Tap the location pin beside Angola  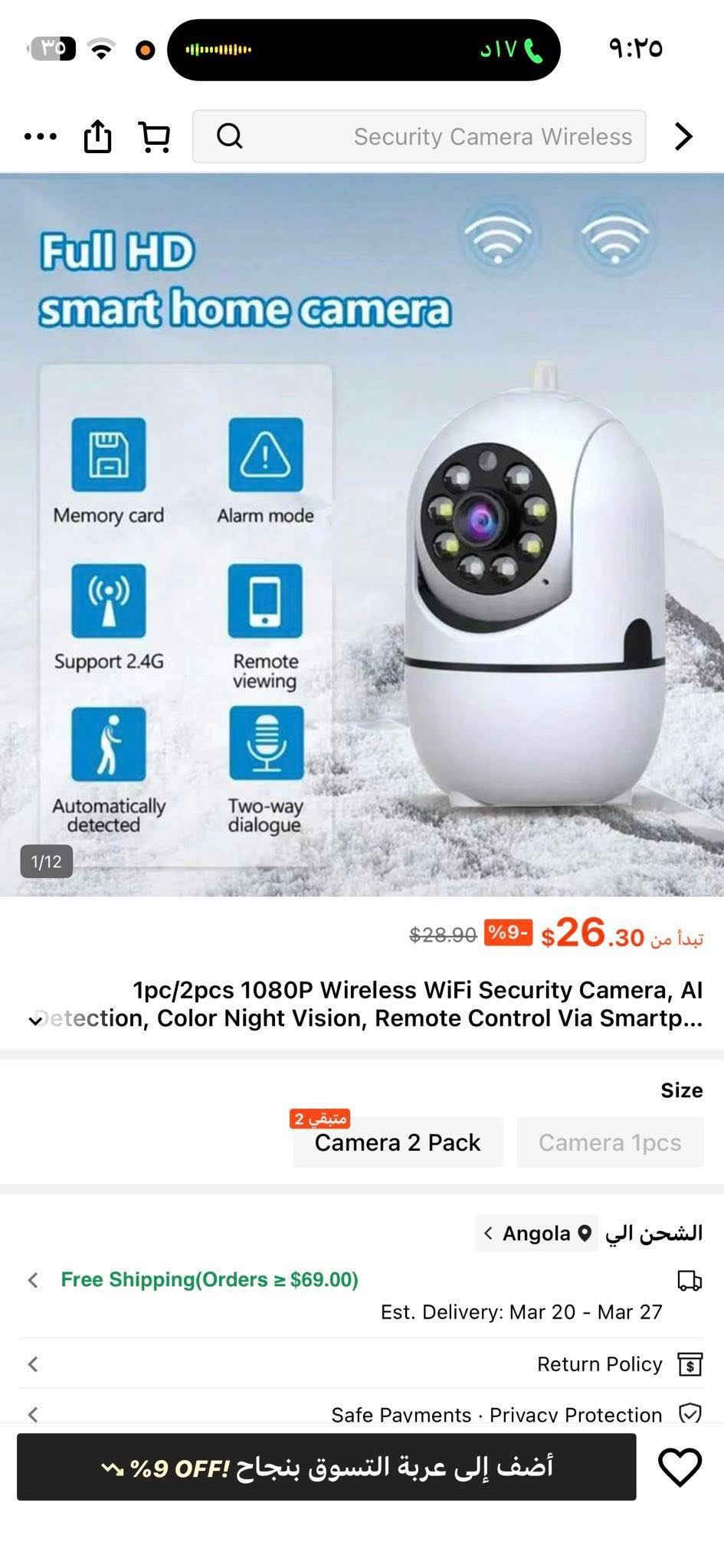tap(585, 1233)
